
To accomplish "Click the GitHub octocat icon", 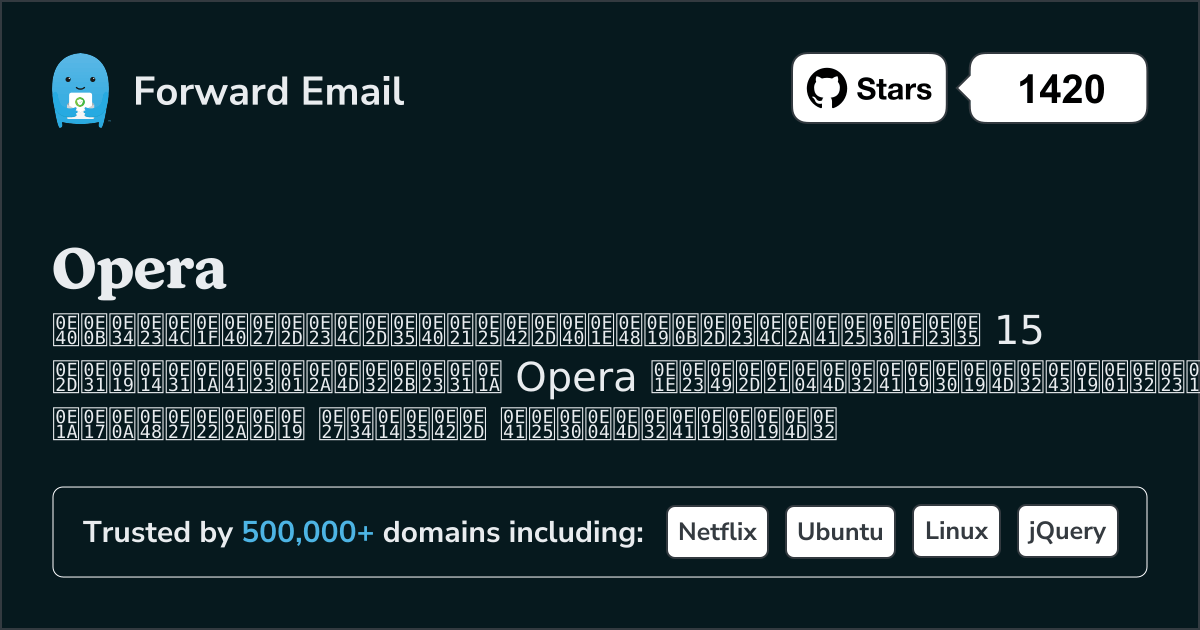I will coord(827,88).
